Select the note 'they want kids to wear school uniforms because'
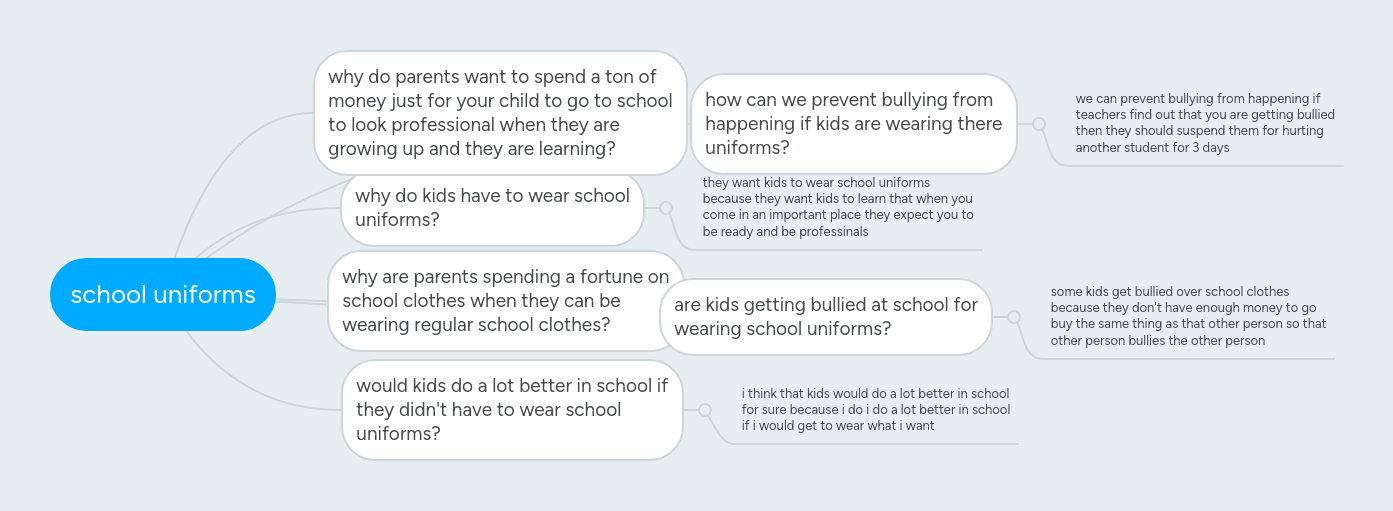This screenshot has height=511, width=1393. [837, 207]
